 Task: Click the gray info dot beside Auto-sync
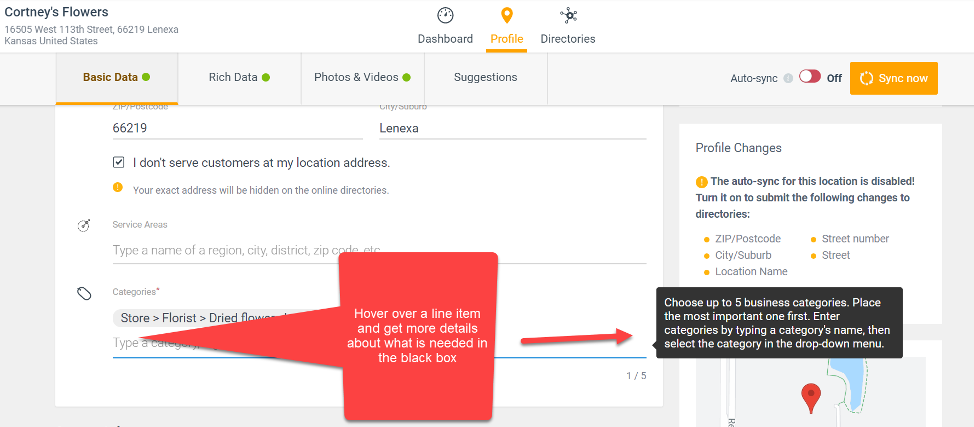788,78
